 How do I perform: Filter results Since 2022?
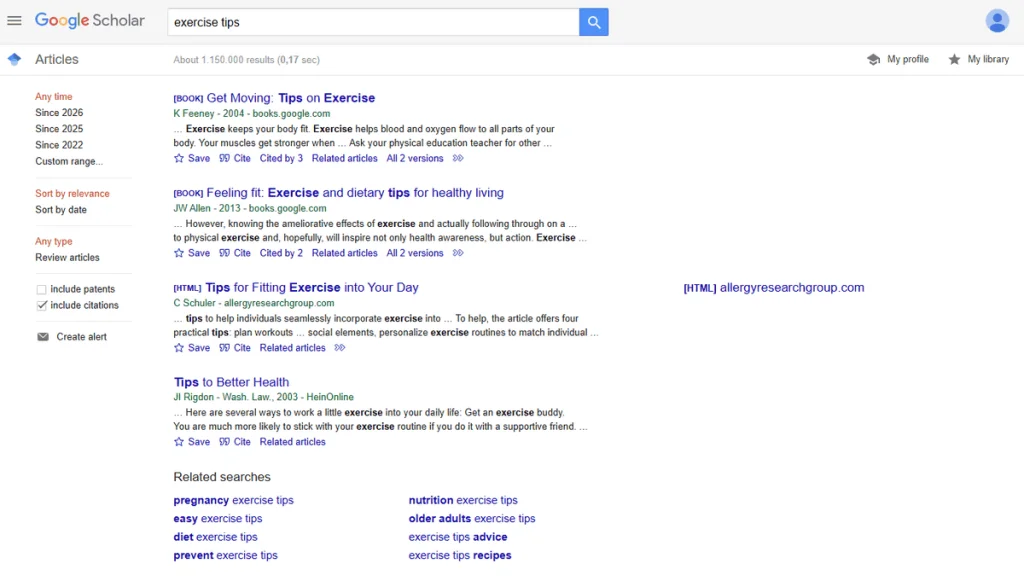(59, 145)
